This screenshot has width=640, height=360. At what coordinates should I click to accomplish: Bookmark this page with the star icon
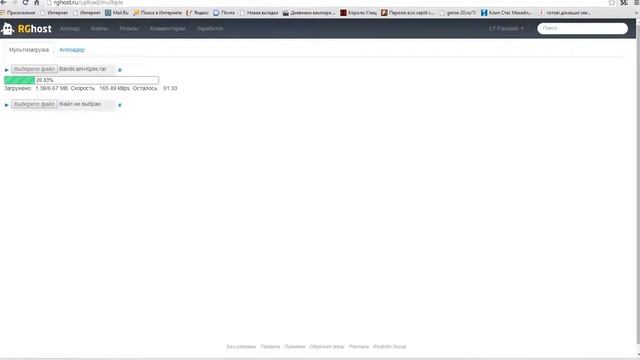(x=611, y=2)
